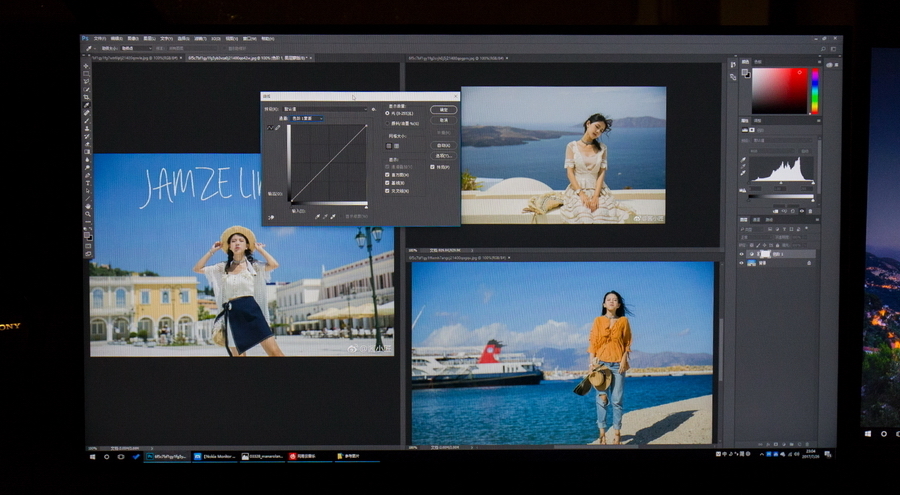Hide the Background layer
Image resolution: width=900 pixels, height=495 pixels.
[742, 262]
